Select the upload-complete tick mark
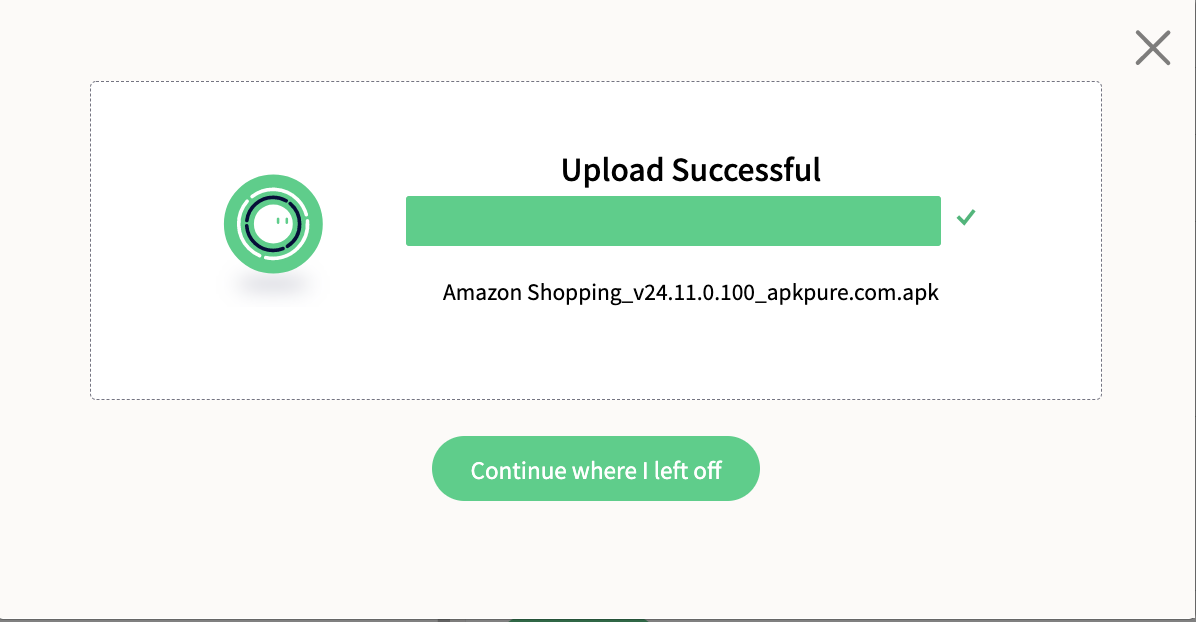The width and height of the screenshot is (1196, 622). [x=966, y=218]
